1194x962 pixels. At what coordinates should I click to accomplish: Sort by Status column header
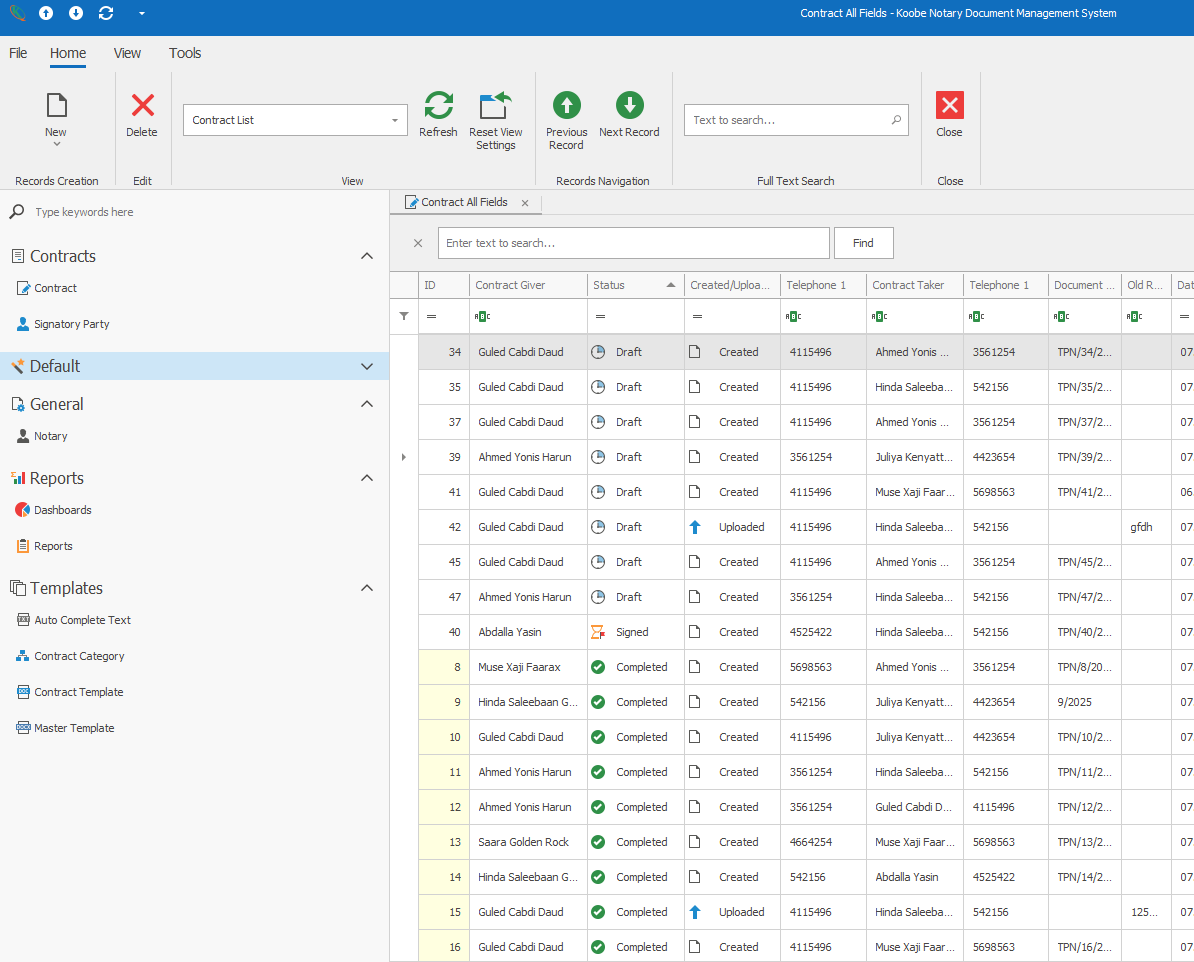click(x=635, y=285)
